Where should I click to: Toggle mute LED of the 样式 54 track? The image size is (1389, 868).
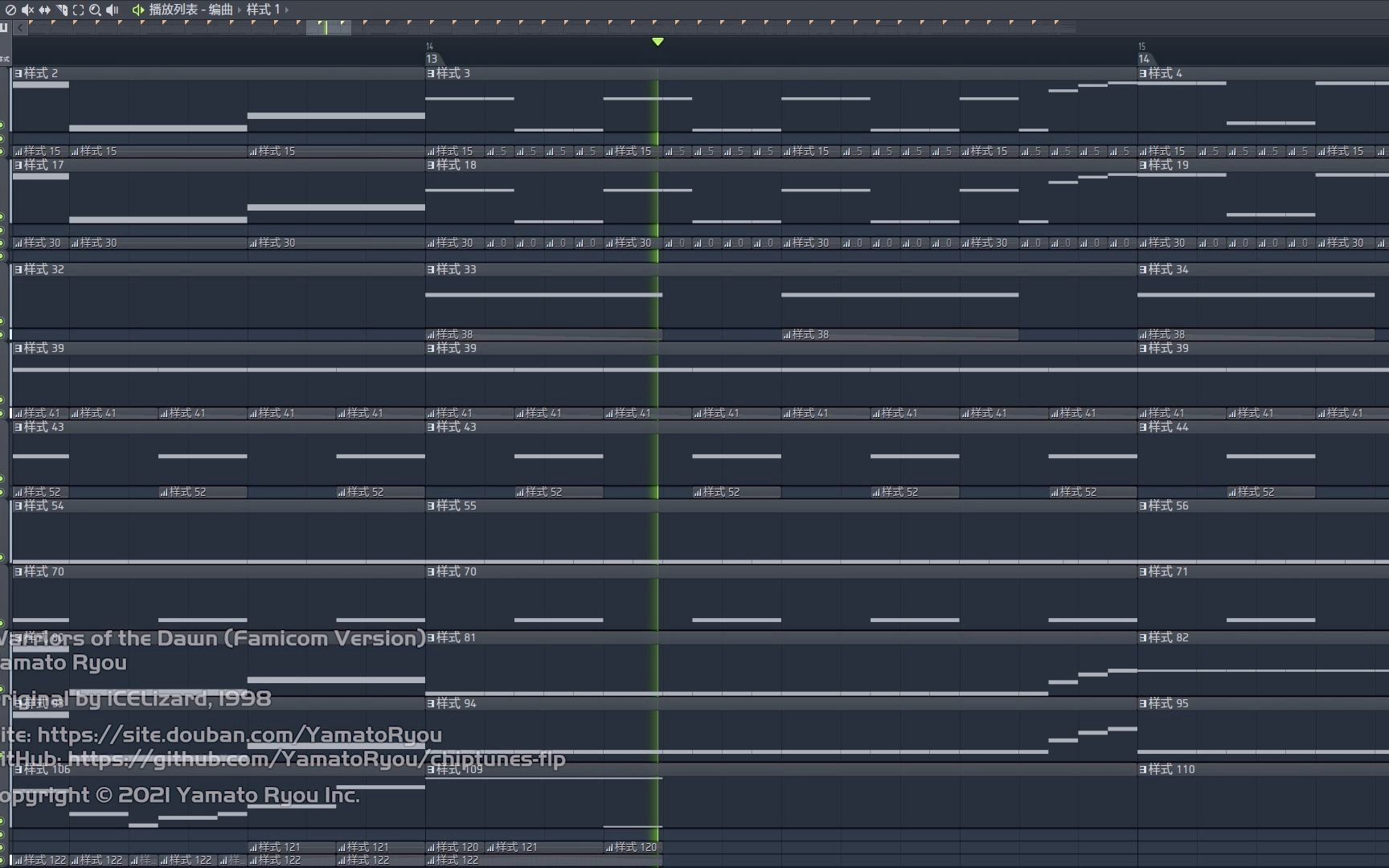click(2, 558)
